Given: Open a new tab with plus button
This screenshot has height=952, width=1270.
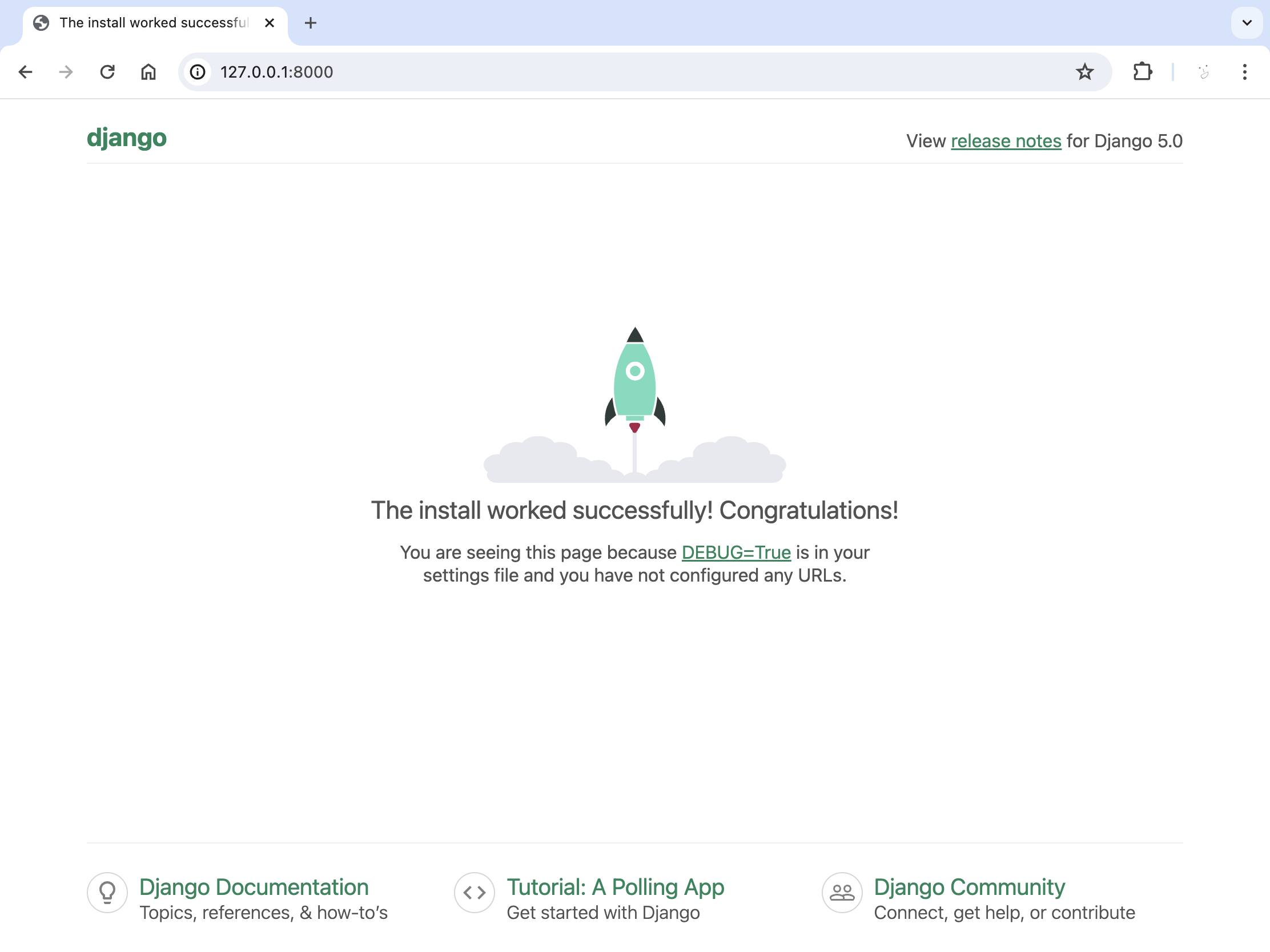Looking at the screenshot, I should 311,23.
